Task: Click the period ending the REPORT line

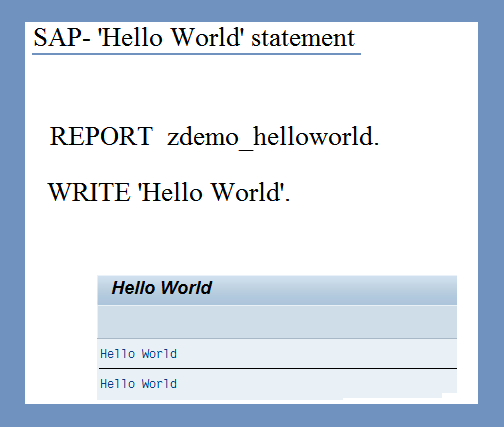Action: [376, 144]
